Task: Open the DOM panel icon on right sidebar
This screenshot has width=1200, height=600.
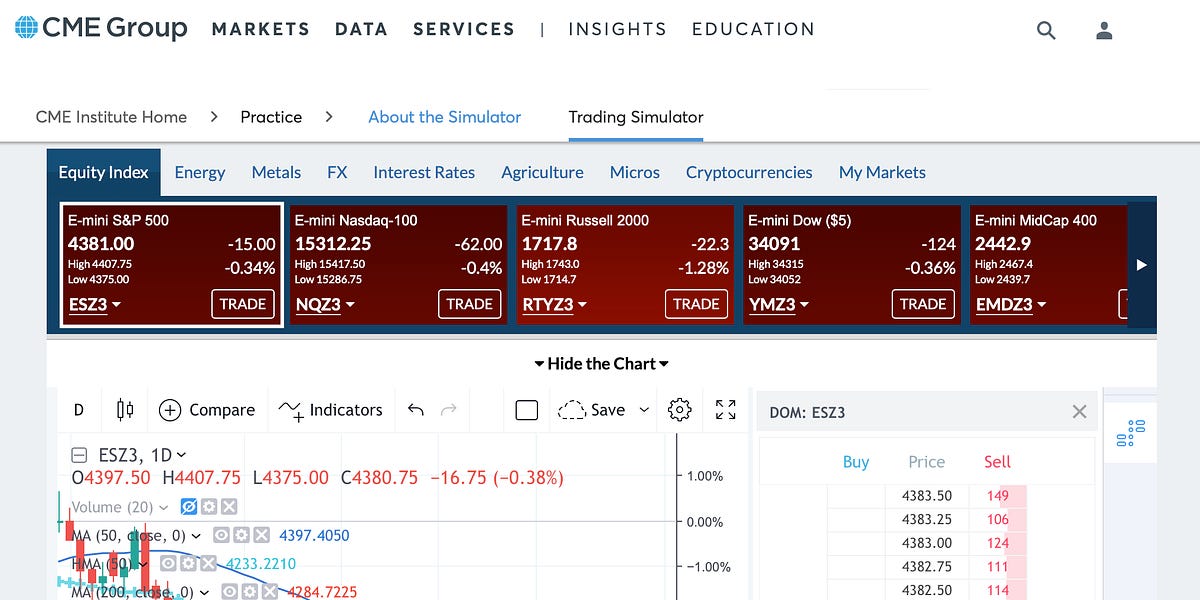Action: (1130, 431)
